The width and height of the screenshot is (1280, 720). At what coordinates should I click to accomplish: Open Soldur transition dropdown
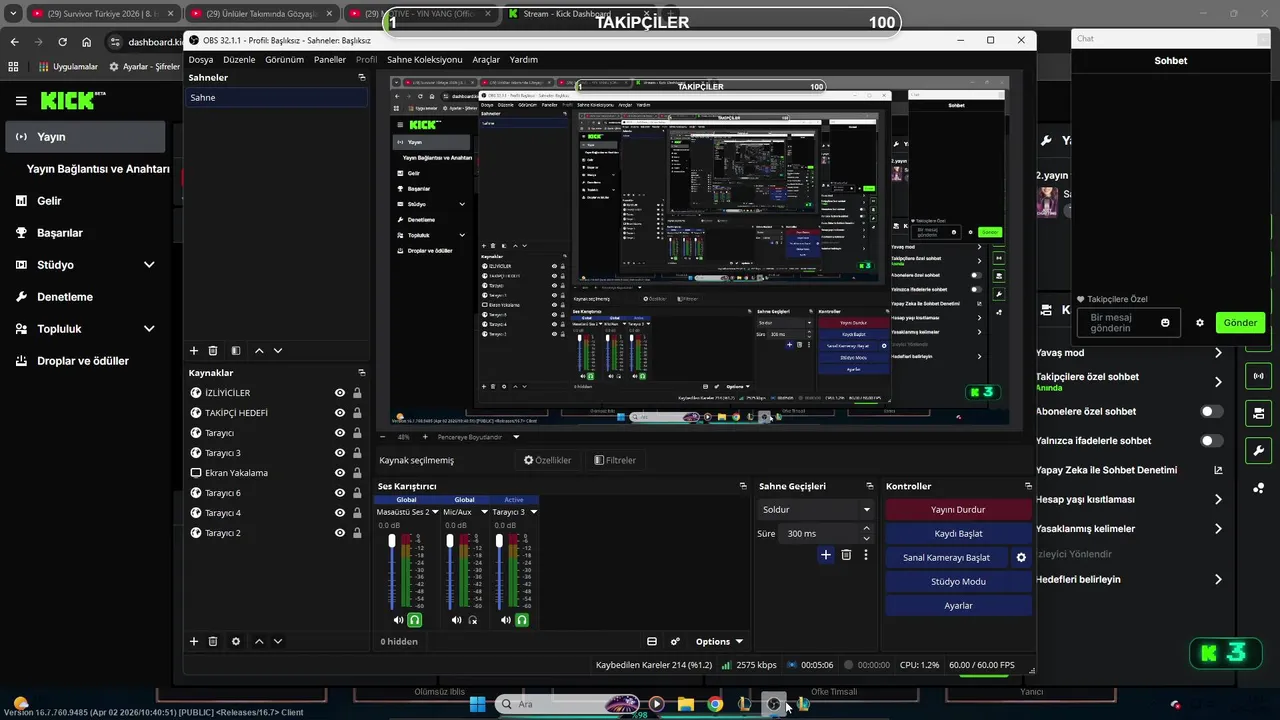point(815,510)
